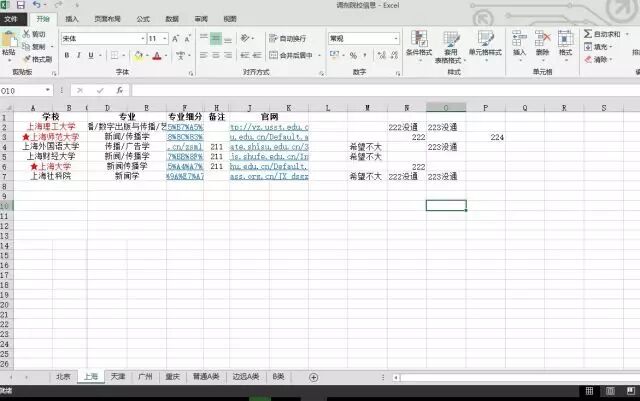The width and height of the screenshot is (640, 401).
Task: Align text to bottom of cell
Action: [x=228, y=38]
